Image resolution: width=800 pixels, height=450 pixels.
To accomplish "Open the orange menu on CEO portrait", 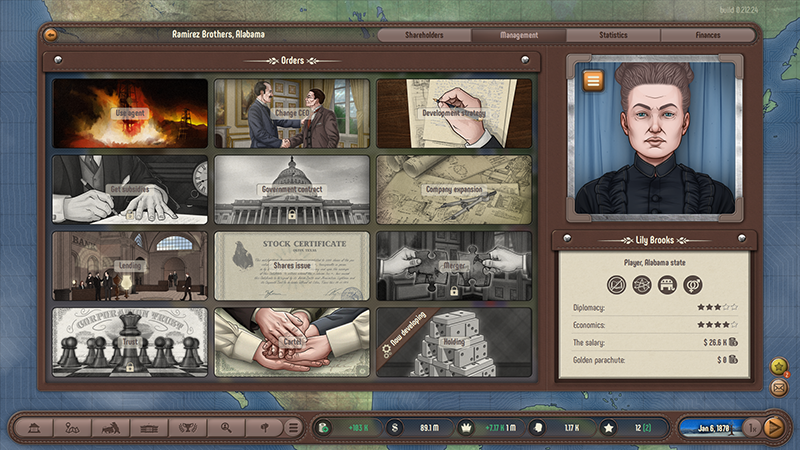I will pyautogui.click(x=592, y=80).
